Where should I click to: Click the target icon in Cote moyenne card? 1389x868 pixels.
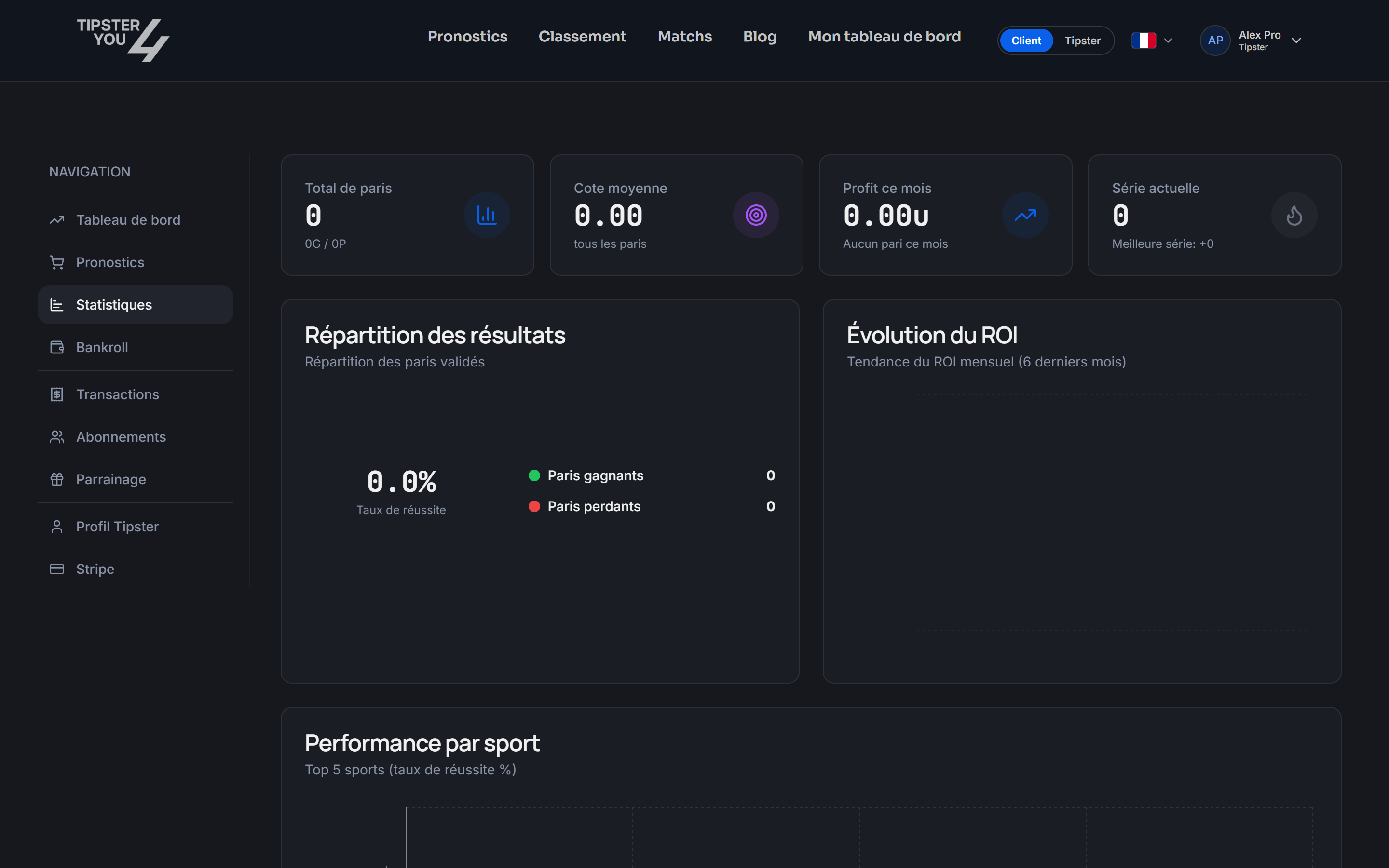(x=756, y=215)
